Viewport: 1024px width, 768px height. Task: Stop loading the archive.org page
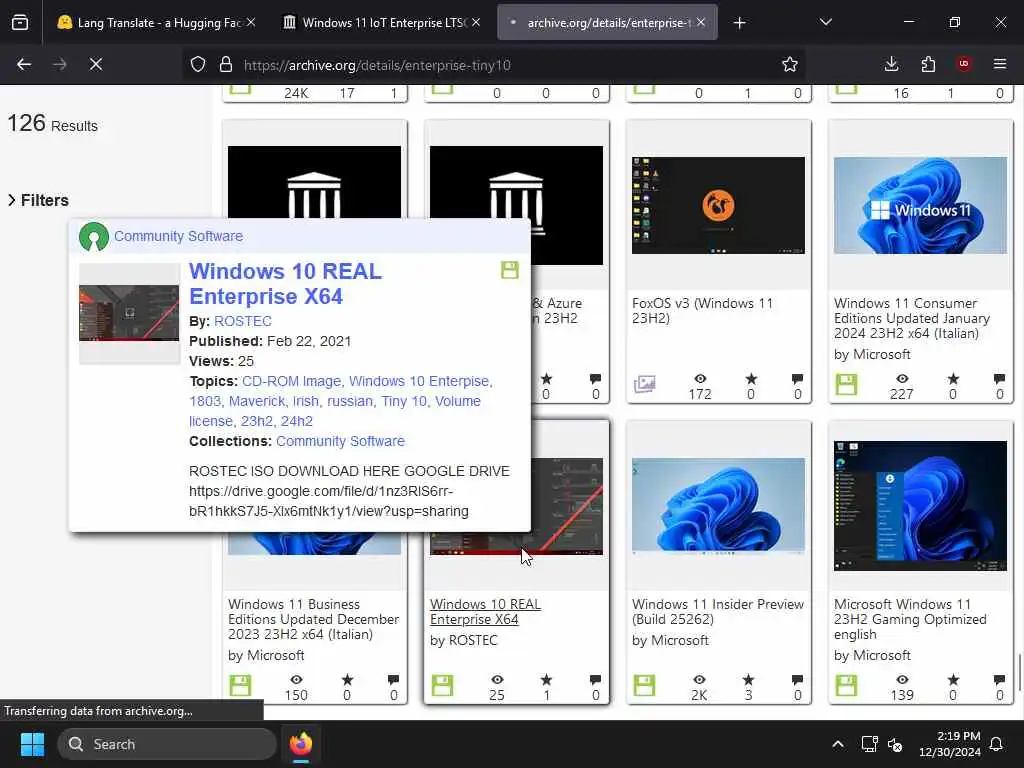tap(95, 64)
